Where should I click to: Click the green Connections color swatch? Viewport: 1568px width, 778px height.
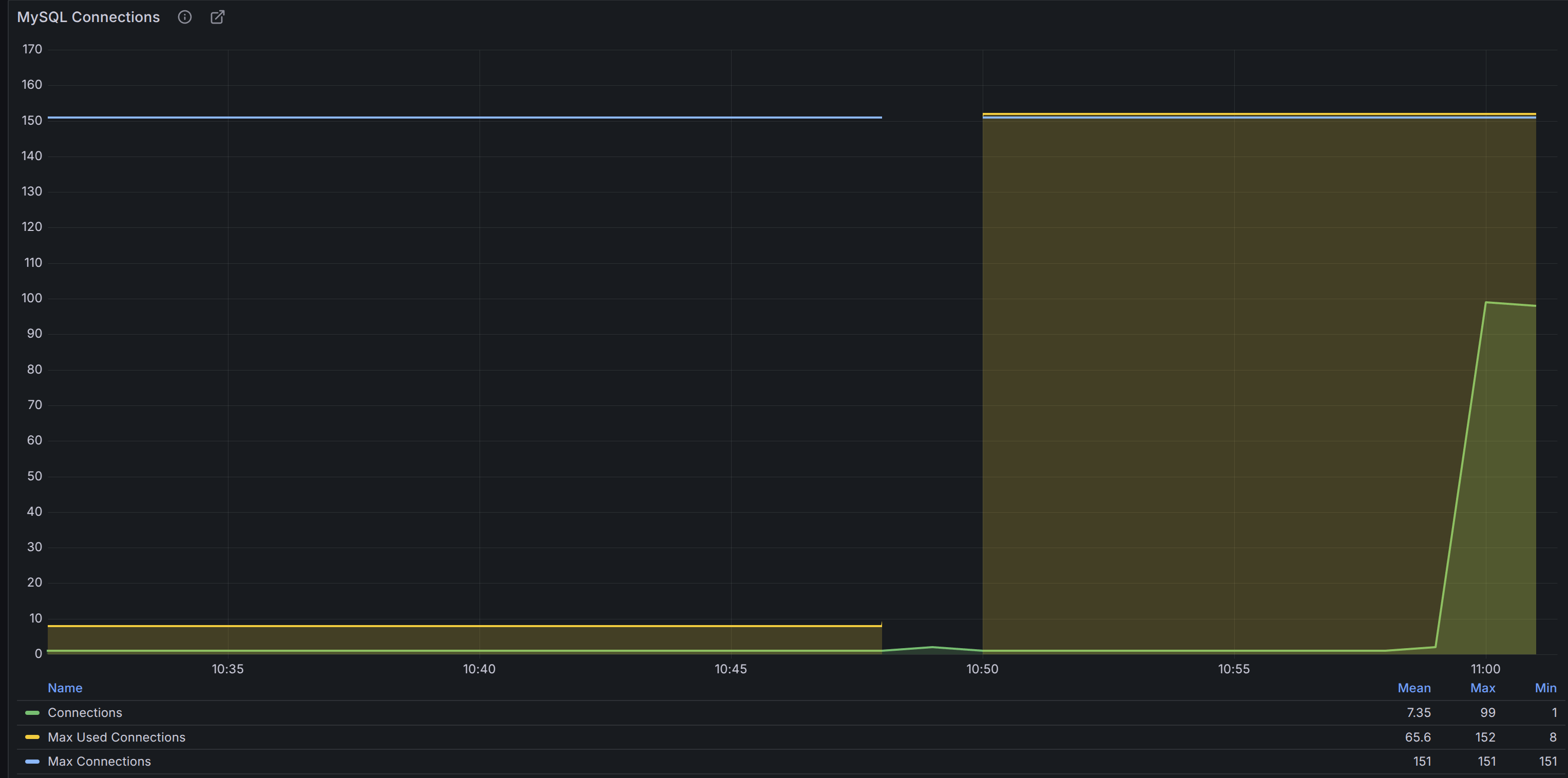click(32, 712)
